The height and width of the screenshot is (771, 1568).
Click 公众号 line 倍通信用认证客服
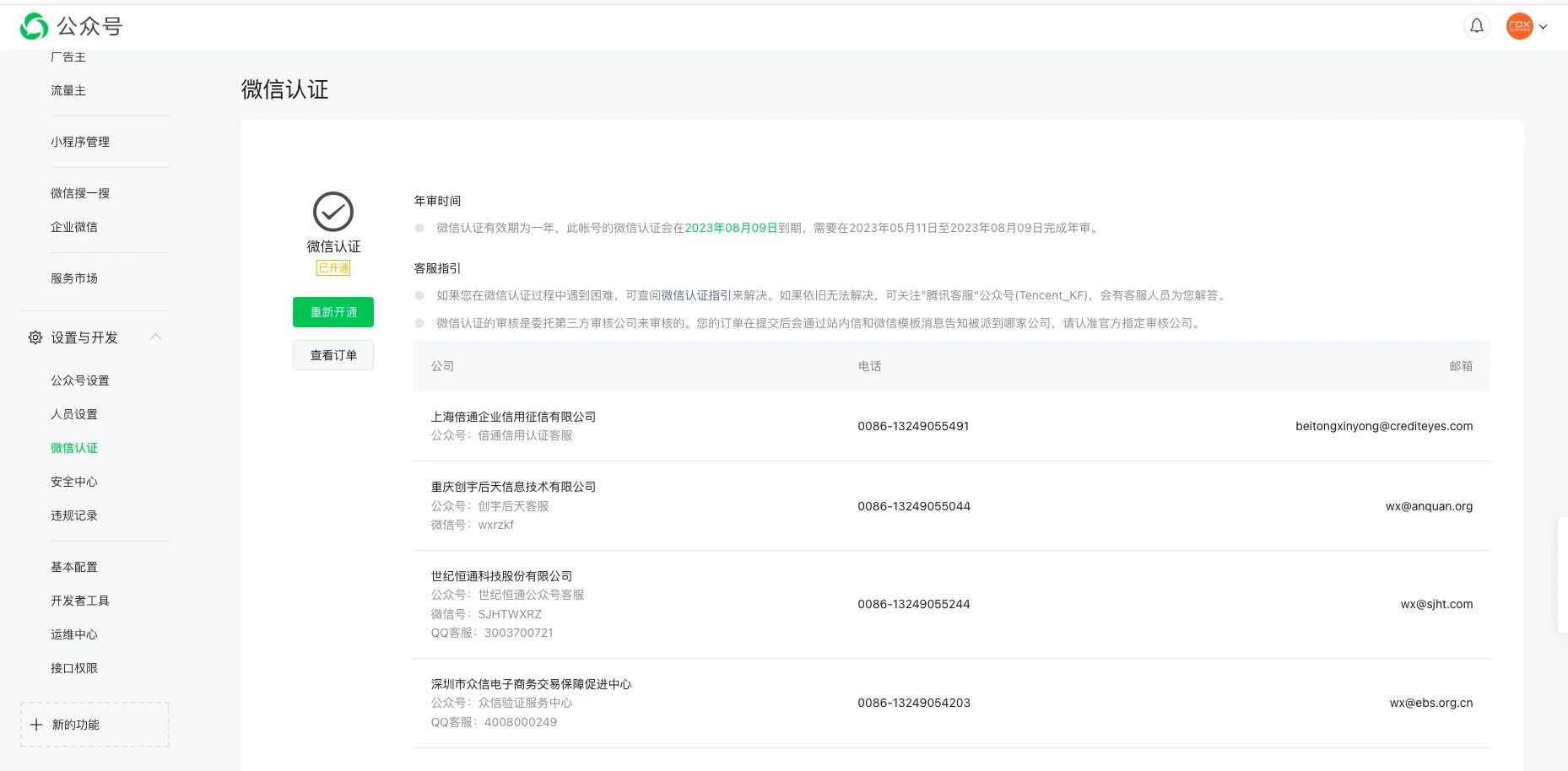[x=502, y=435]
